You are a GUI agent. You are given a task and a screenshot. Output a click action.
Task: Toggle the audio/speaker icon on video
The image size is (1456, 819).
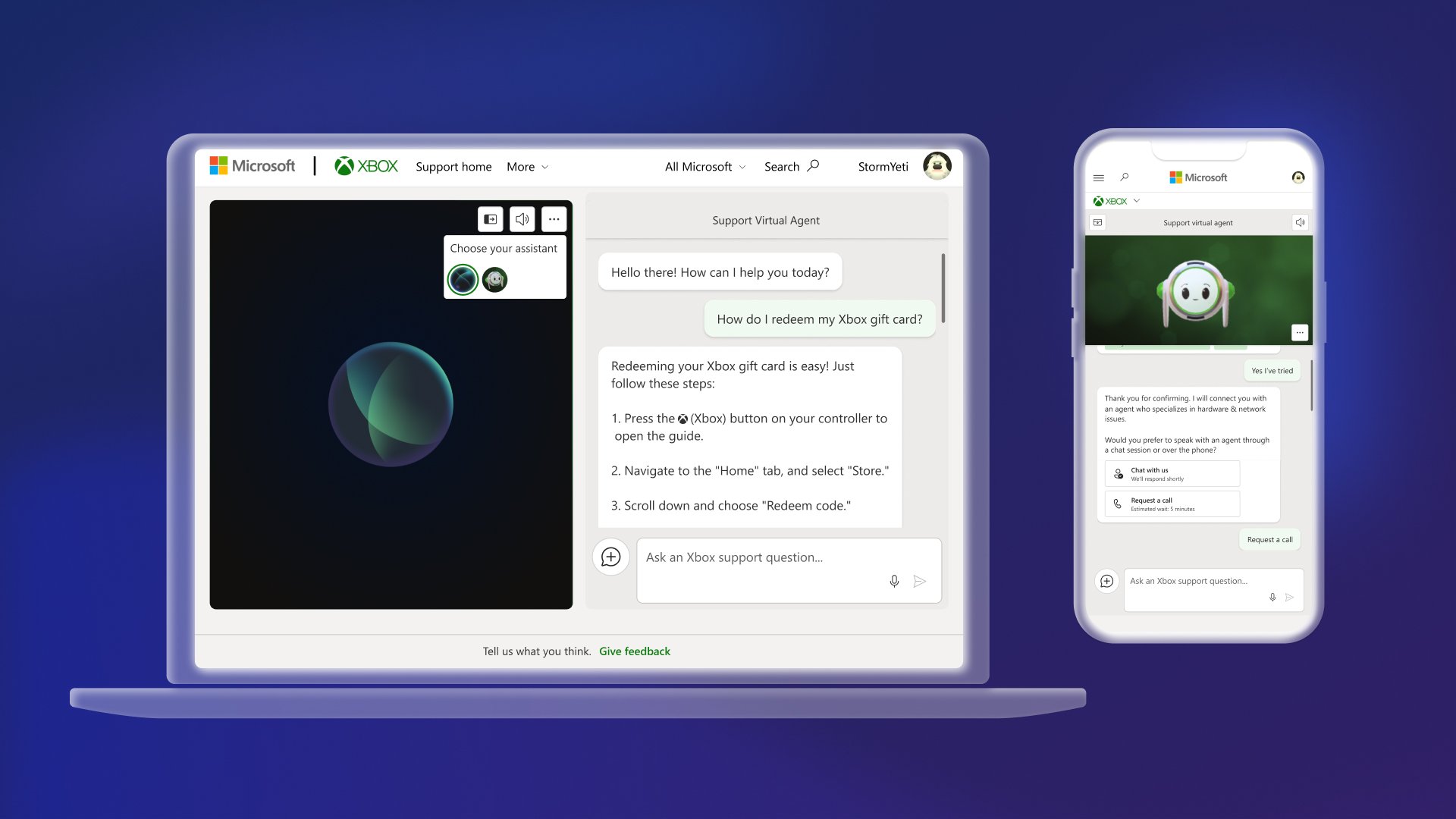[x=522, y=219]
